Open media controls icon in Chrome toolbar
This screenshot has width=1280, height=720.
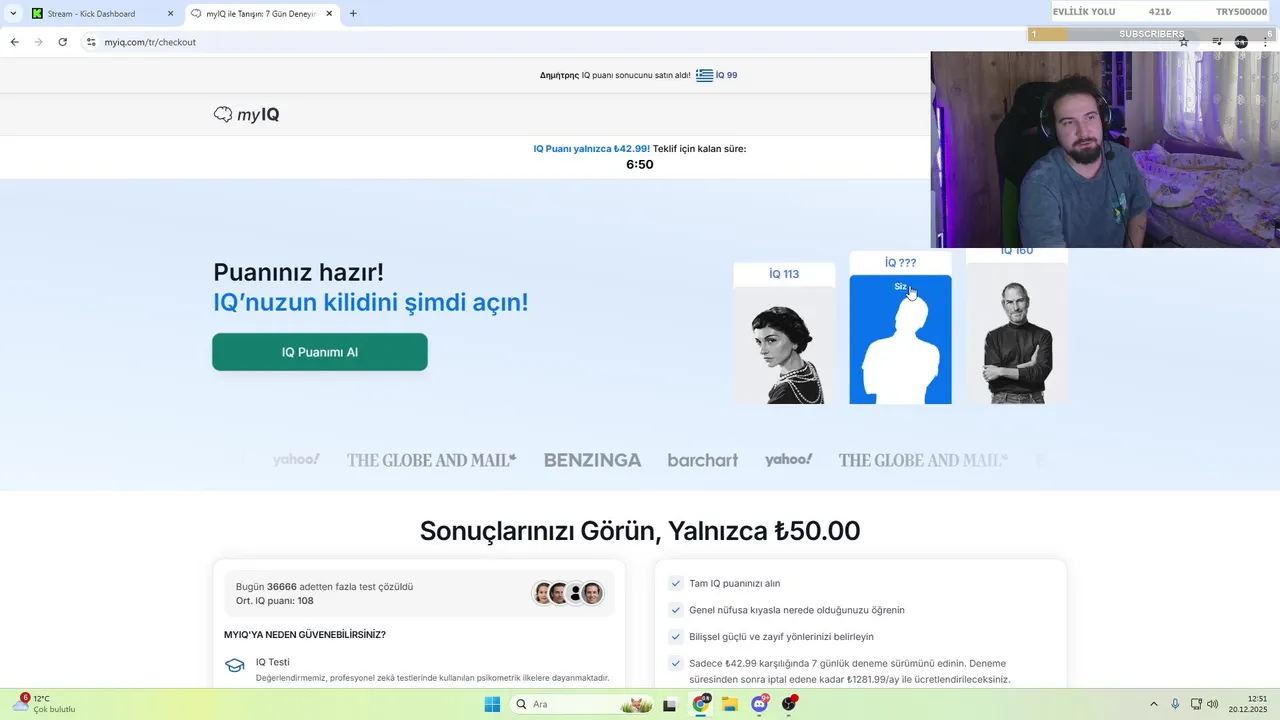1217,42
